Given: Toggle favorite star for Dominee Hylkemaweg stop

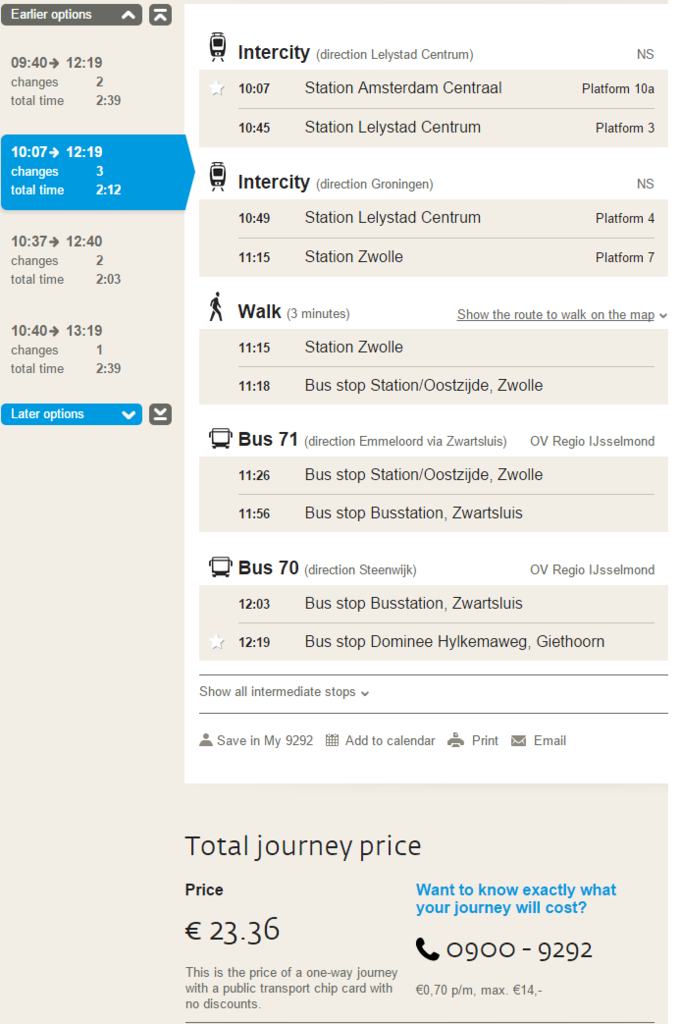Looking at the screenshot, I should pyautogui.click(x=217, y=642).
